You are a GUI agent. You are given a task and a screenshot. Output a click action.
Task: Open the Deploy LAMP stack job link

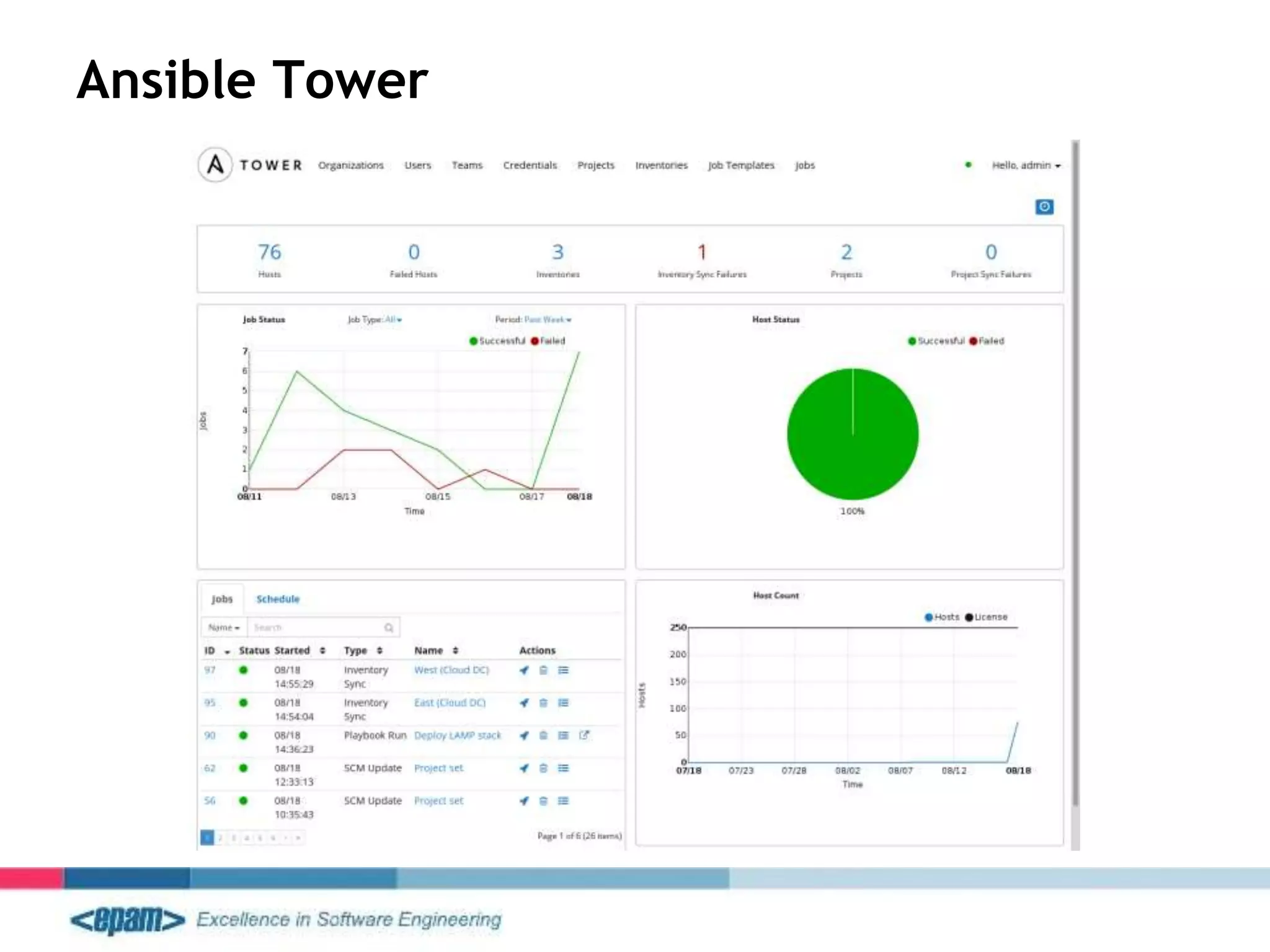tap(458, 736)
